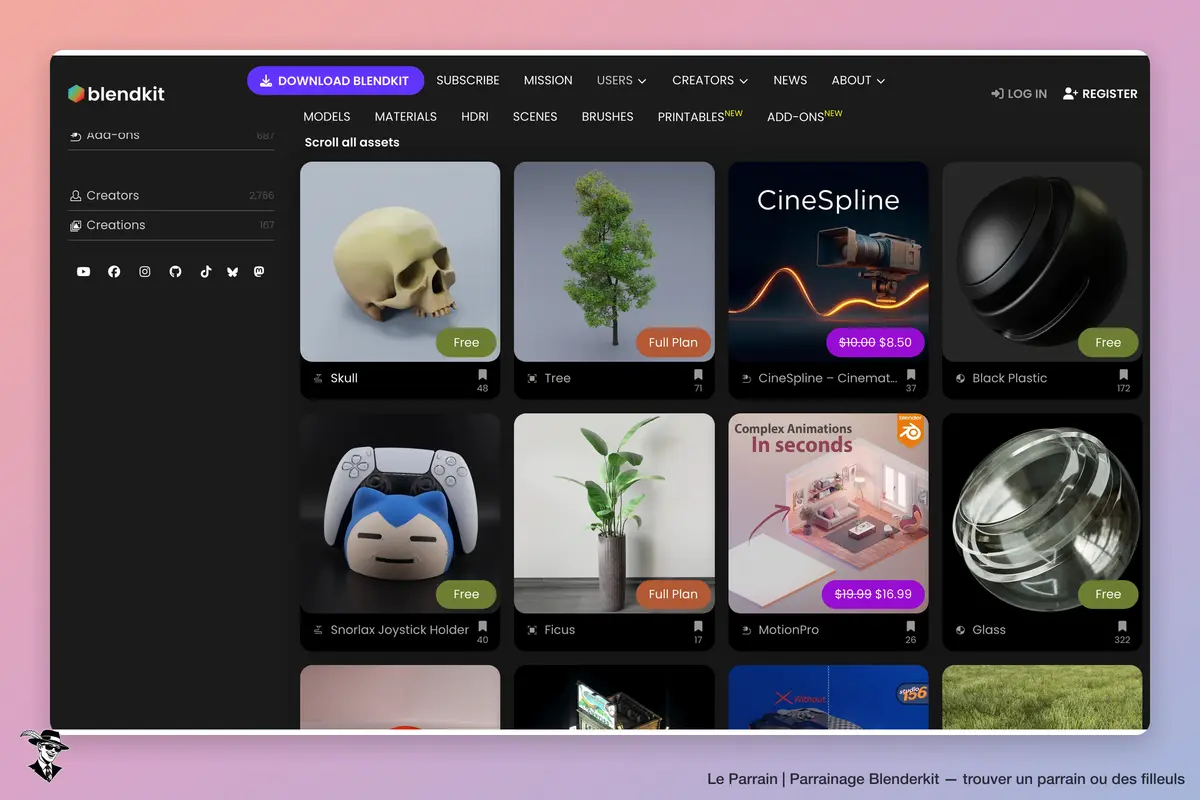Open the Mastodon social link icon
The image size is (1200, 800).
pyautogui.click(x=260, y=272)
